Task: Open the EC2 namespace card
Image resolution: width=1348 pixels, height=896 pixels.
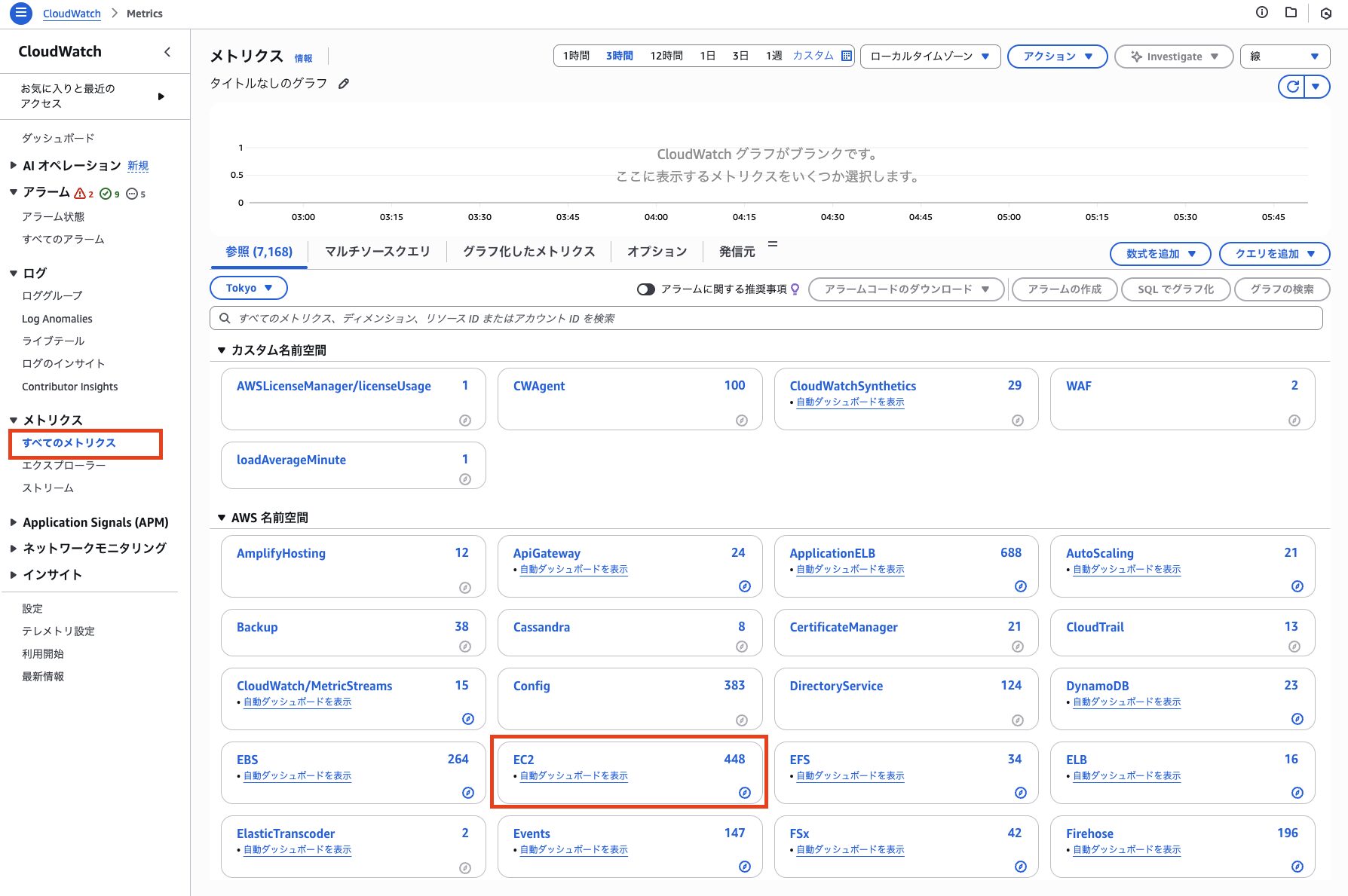Action: tap(630, 772)
